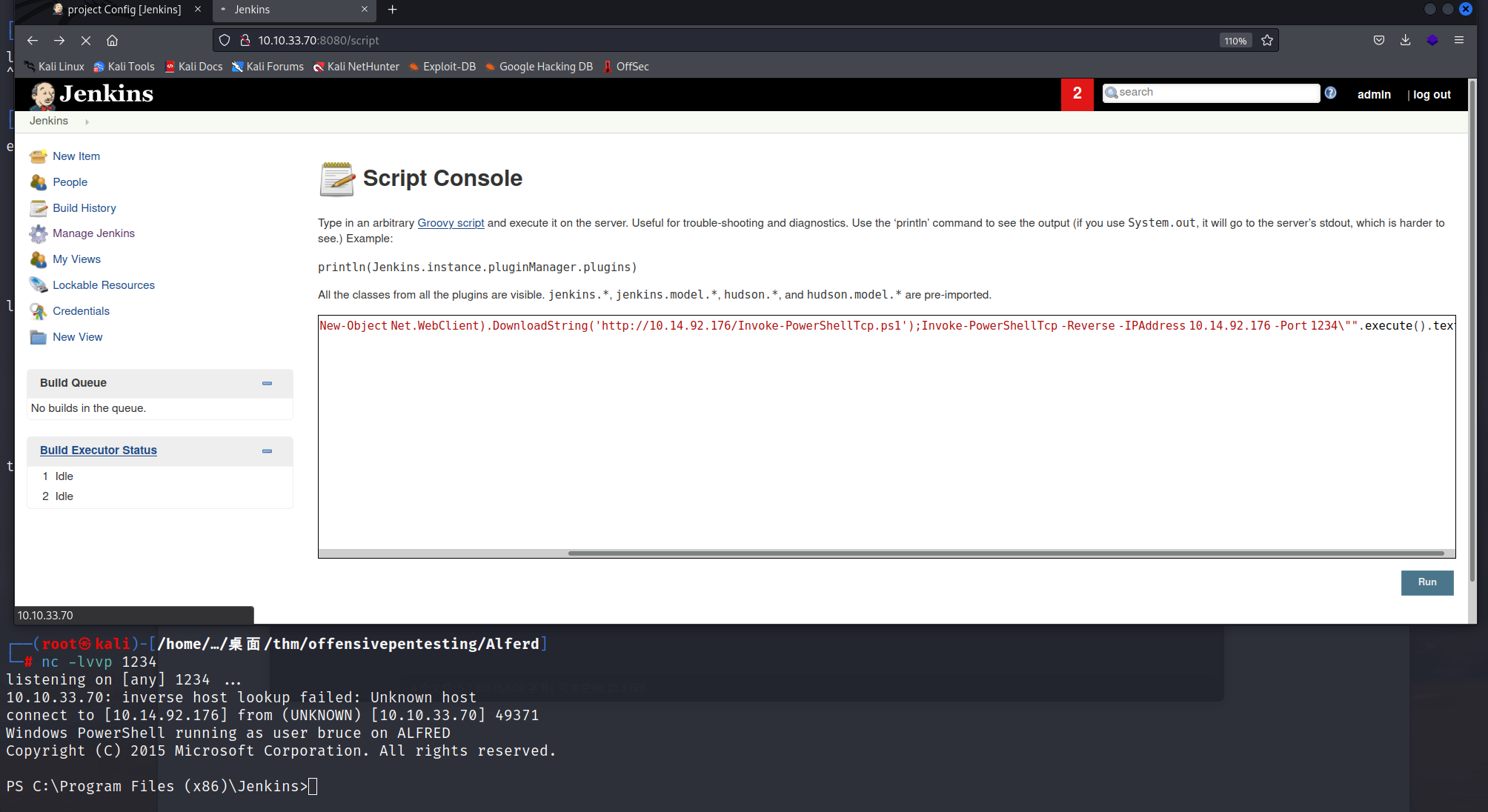This screenshot has width=1488, height=812.
Task: Click the New Item sidebar icon
Action: point(39,156)
